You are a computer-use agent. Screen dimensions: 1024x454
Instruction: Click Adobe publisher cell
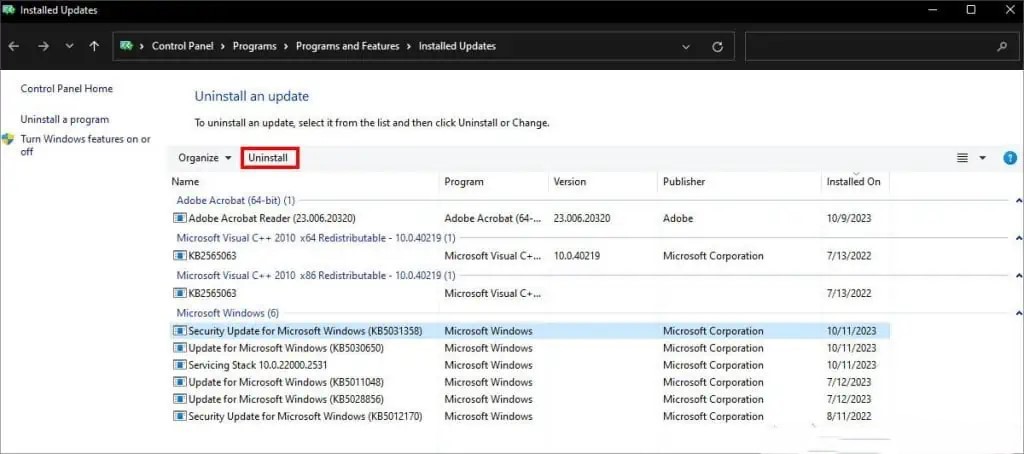678,218
